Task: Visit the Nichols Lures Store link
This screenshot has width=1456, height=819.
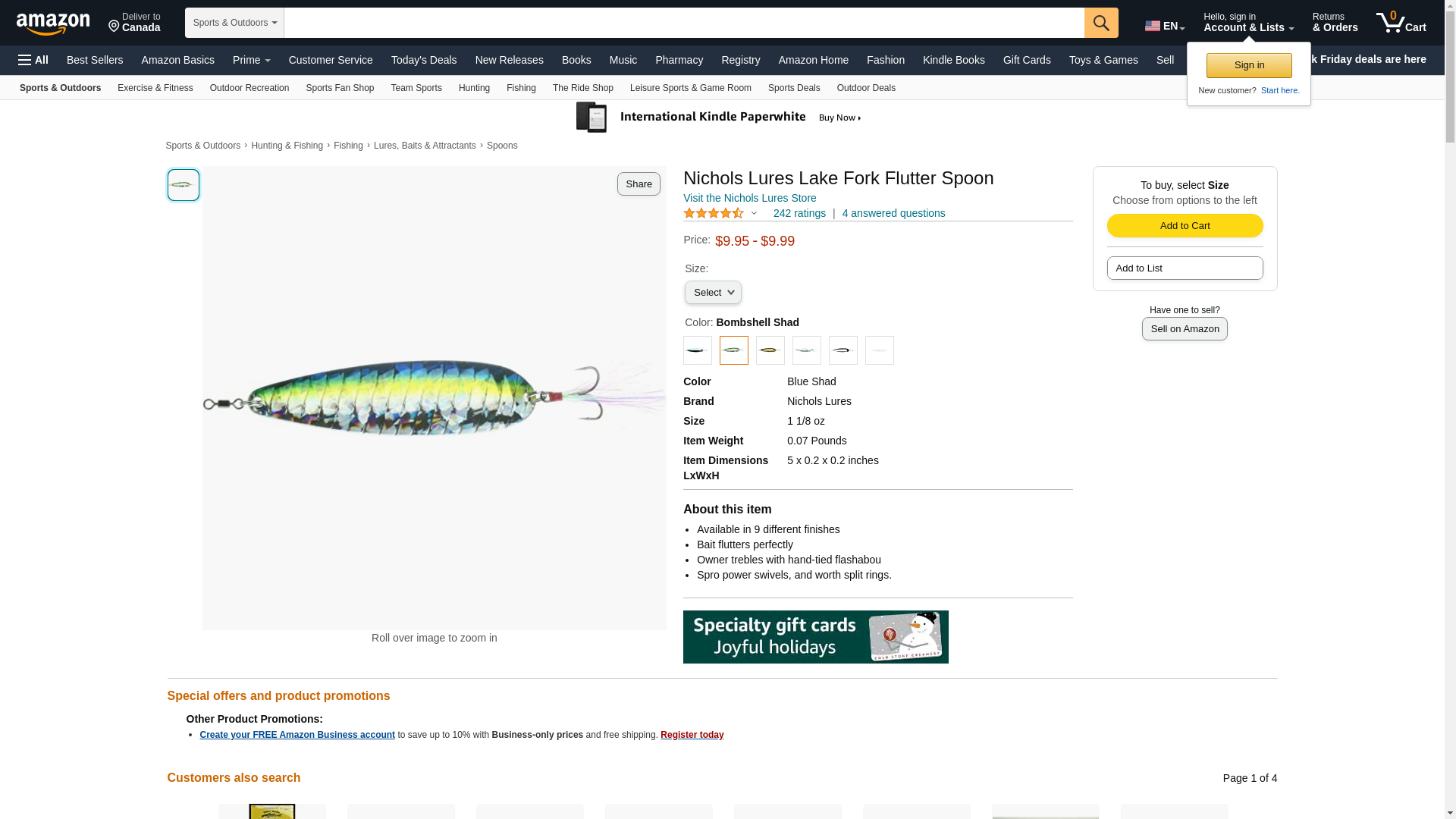Action: (x=749, y=198)
